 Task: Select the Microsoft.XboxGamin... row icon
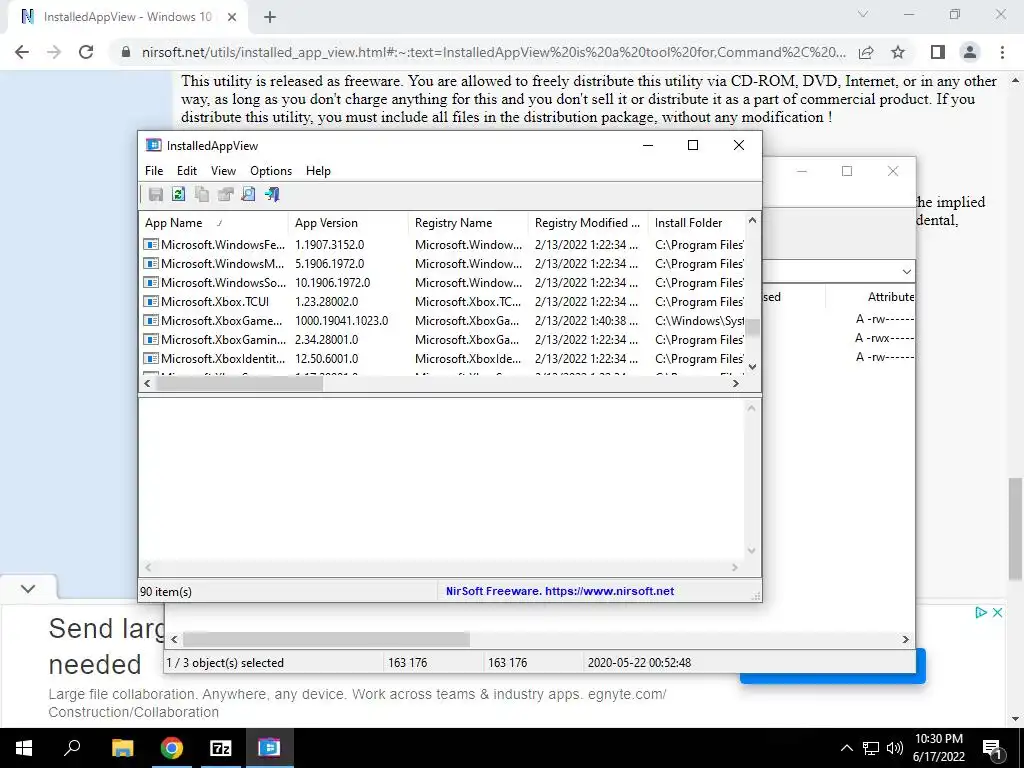point(151,340)
